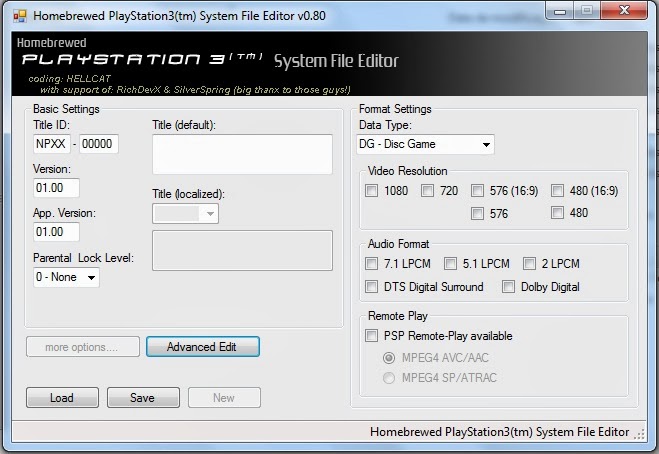Screen dimensions: 659x454
Task: Check the 576 (16:9) resolution option
Action: pyautogui.click(x=477, y=190)
